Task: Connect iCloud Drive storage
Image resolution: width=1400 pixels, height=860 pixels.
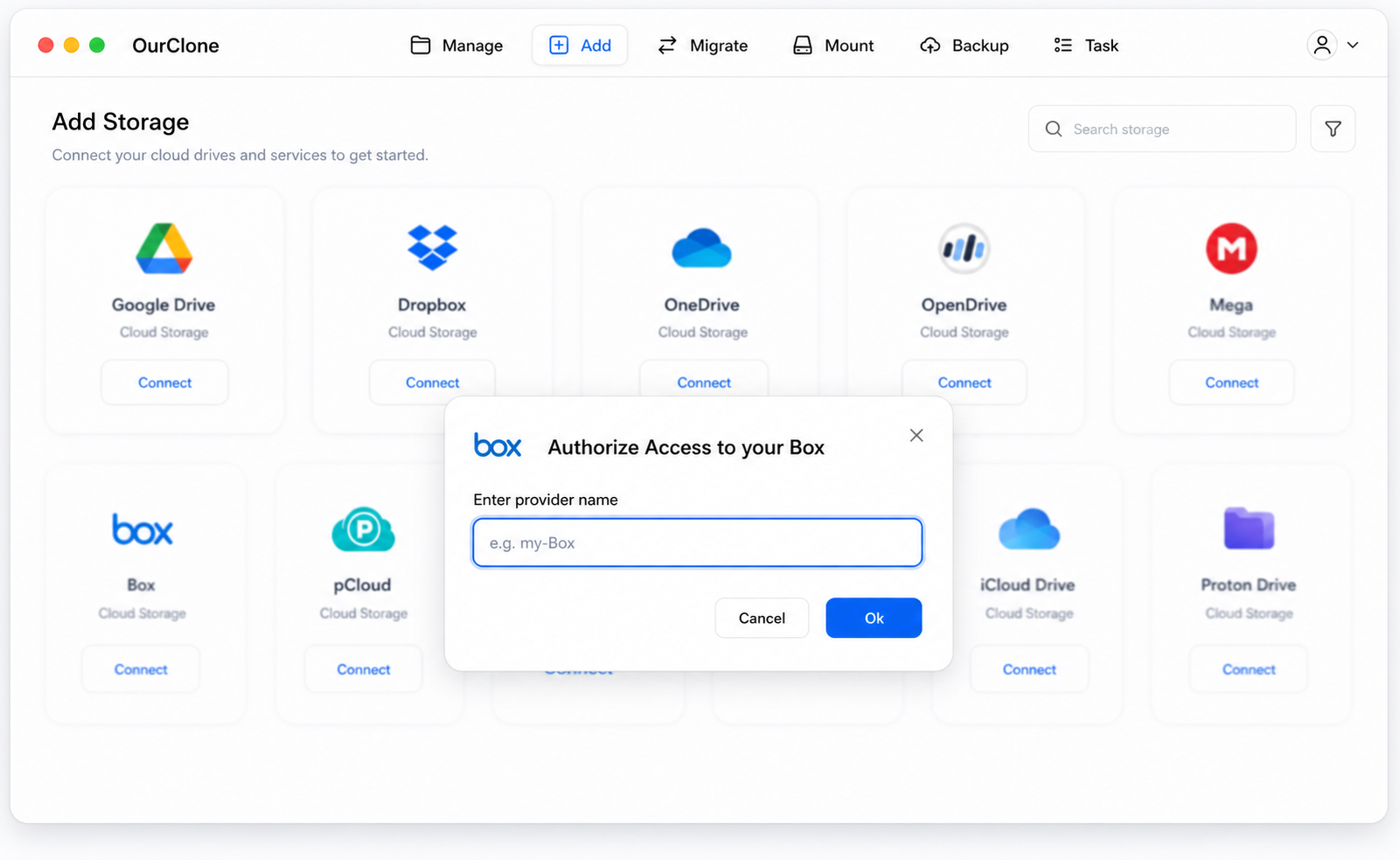Action: (1029, 669)
